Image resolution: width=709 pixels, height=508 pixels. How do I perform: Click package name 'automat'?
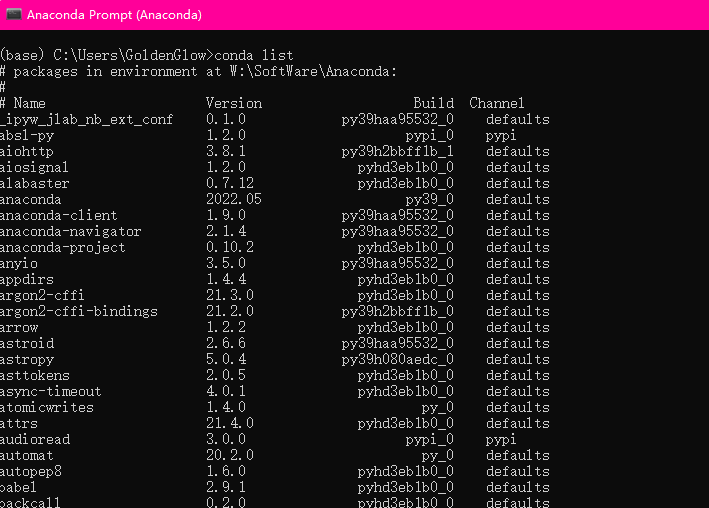click(27, 455)
